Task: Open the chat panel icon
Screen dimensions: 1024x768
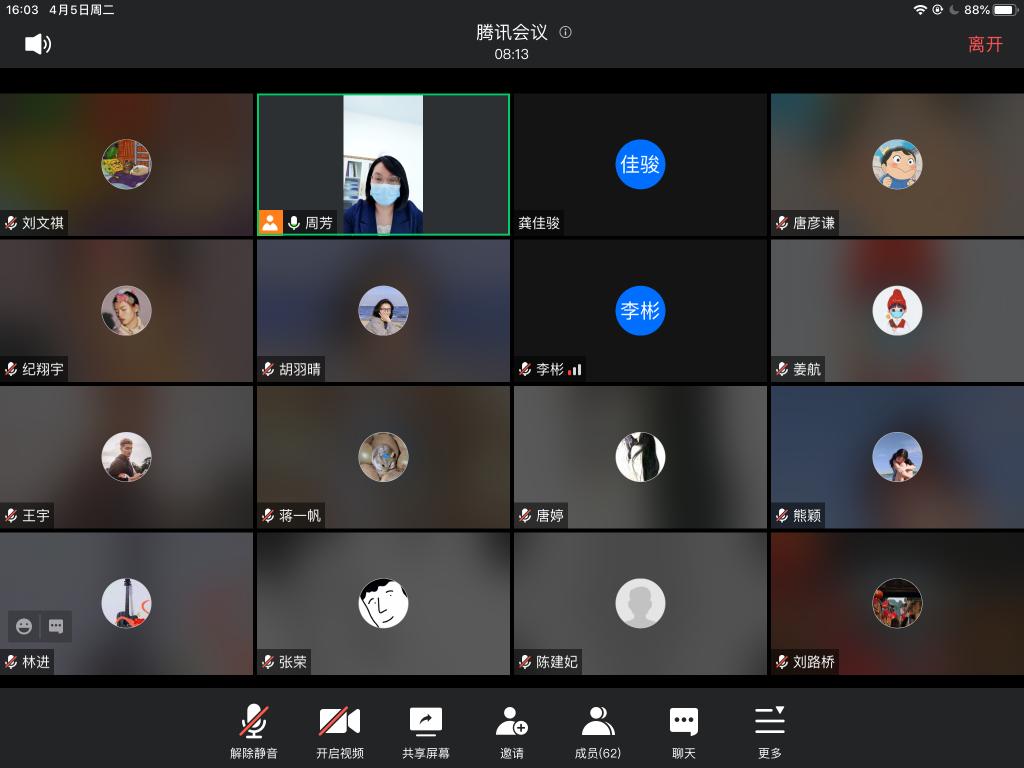Action: coord(684,720)
